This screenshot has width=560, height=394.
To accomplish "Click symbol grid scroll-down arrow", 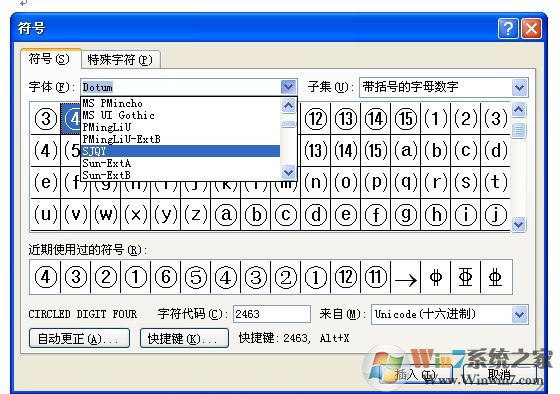I will tap(519, 224).
